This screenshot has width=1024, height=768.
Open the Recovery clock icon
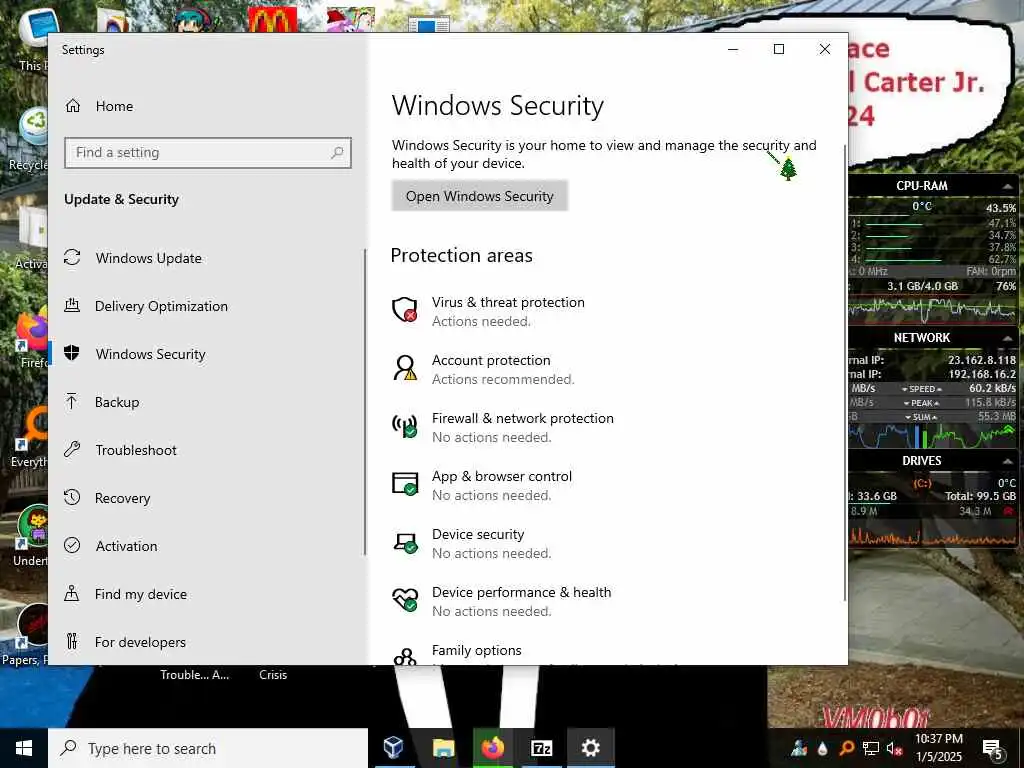pyautogui.click(x=72, y=497)
